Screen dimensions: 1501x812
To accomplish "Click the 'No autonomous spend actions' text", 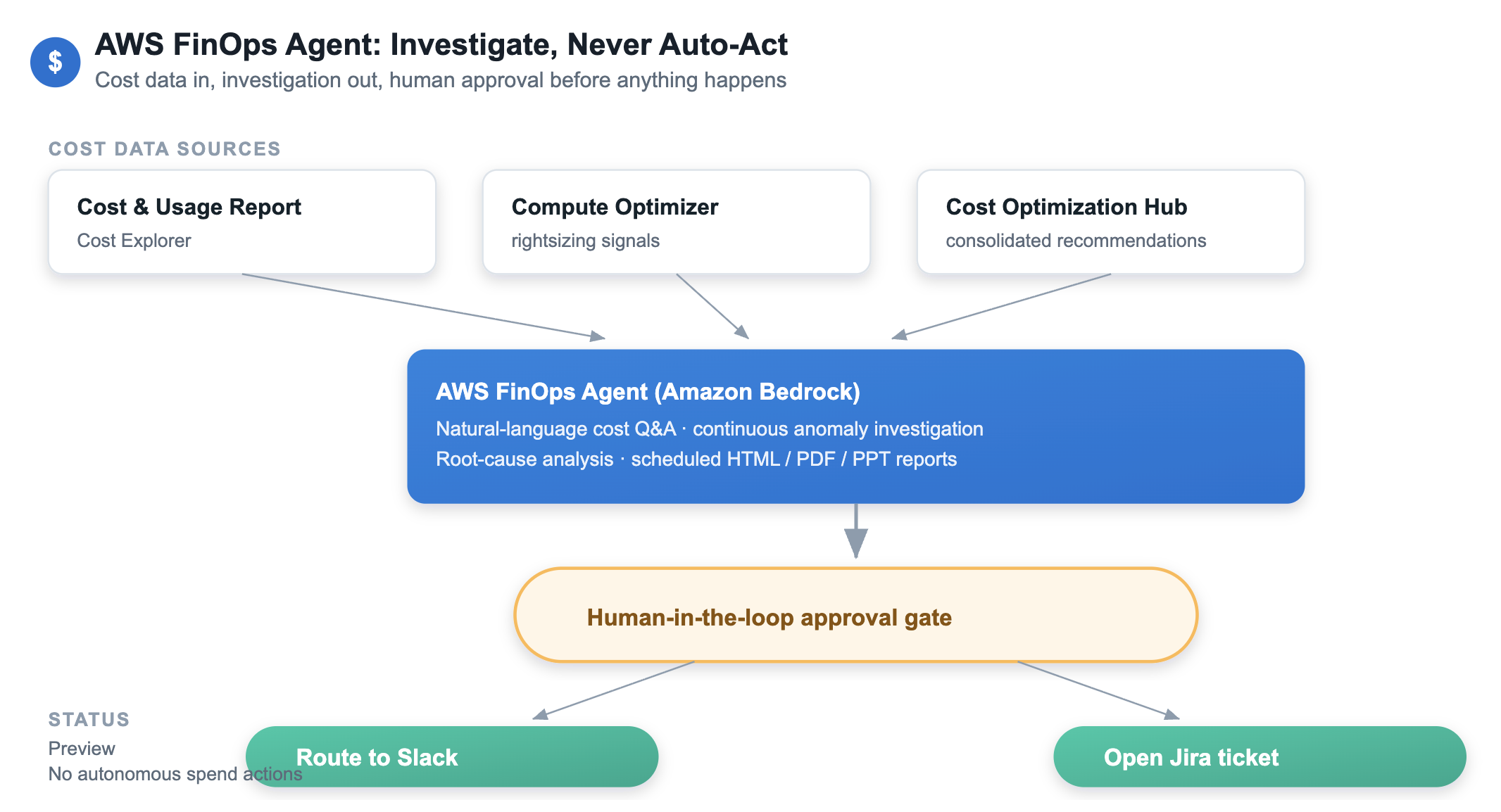I will (175, 774).
